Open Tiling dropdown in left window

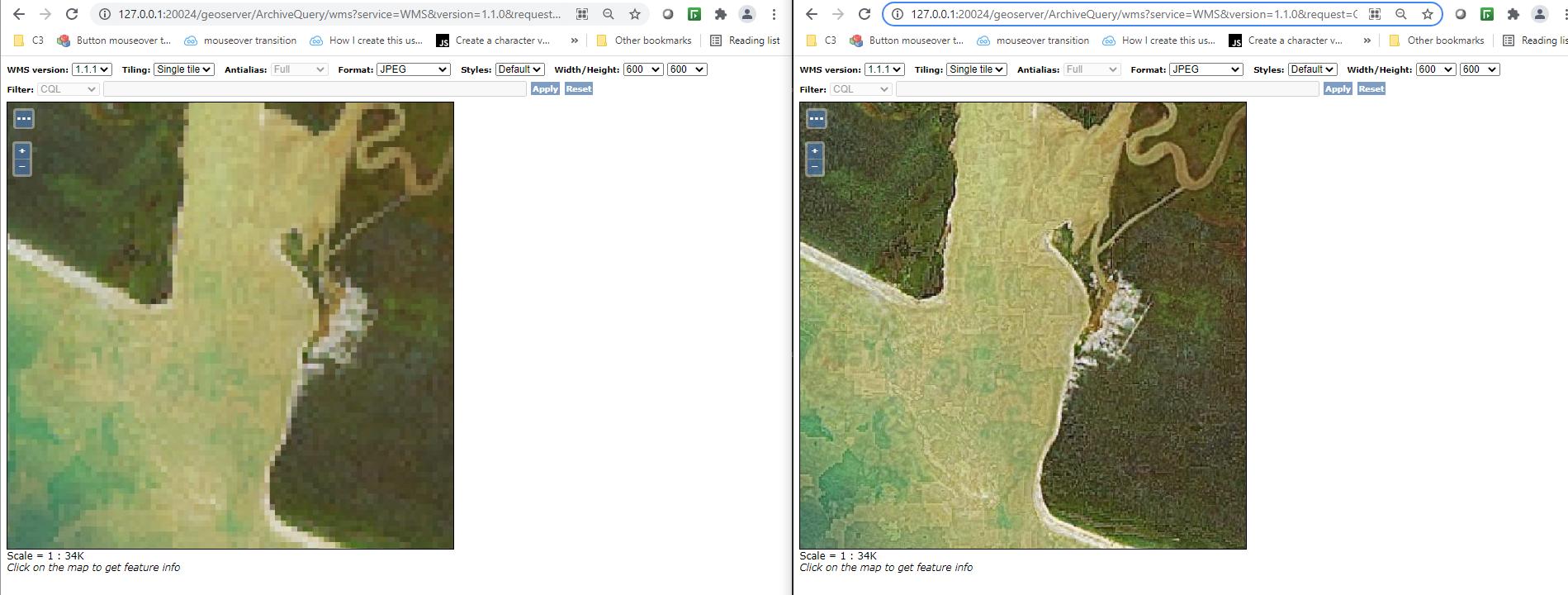click(184, 69)
